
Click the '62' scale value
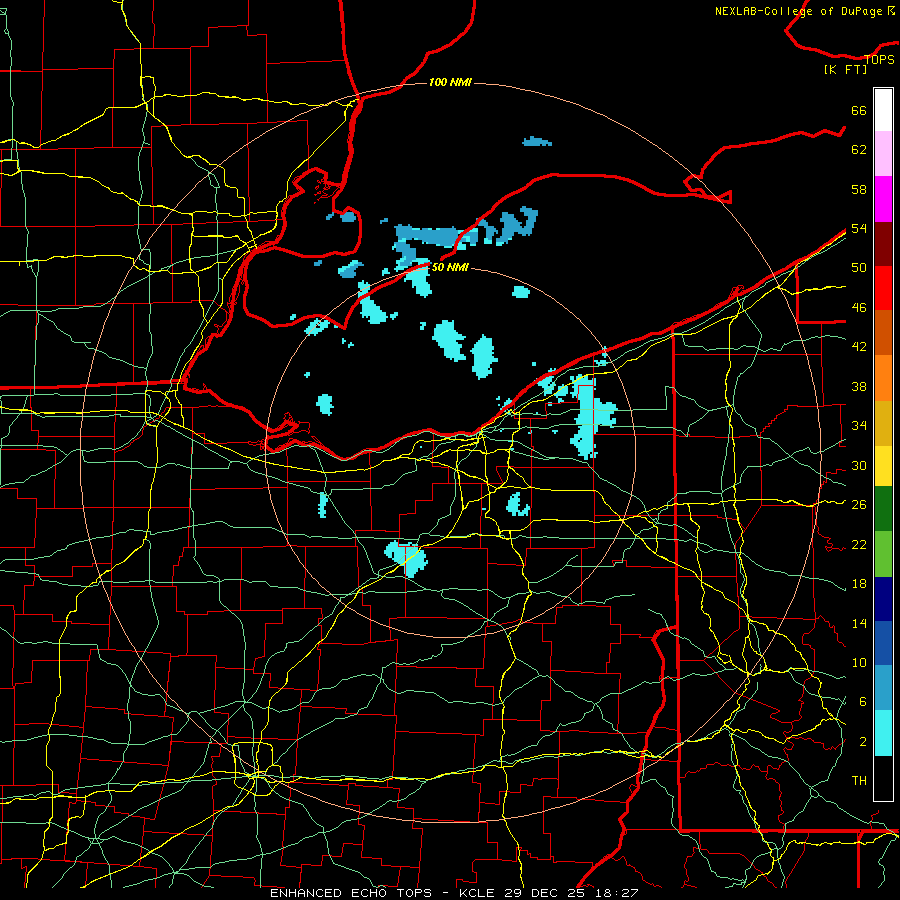click(859, 150)
